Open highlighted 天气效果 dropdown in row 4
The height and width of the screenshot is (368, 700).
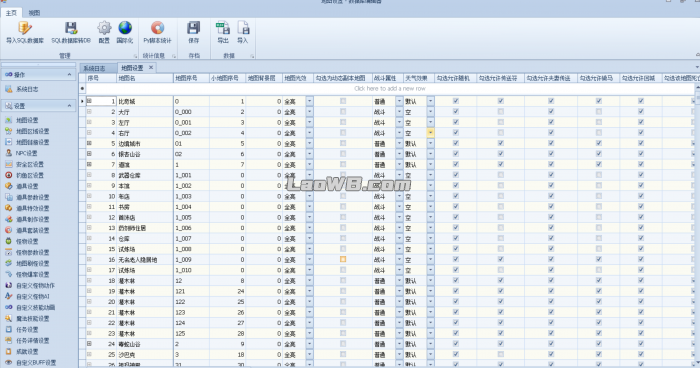coord(430,133)
